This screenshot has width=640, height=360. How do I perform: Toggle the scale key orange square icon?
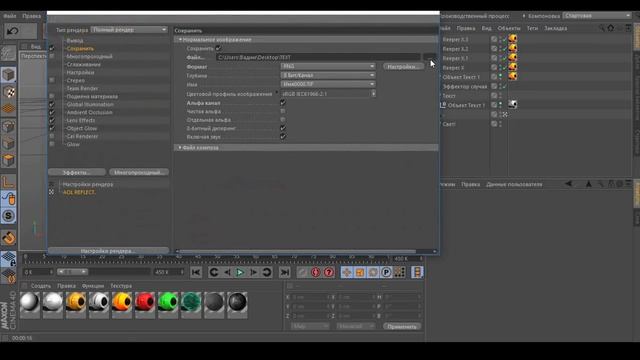[x=360, y=272]
